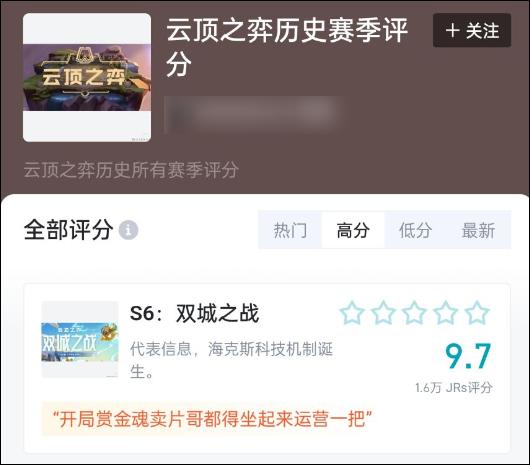The image size is (530, 465).
Task: Open the highlighted comment about 赏金魂
Action: [x=212, y=419]
